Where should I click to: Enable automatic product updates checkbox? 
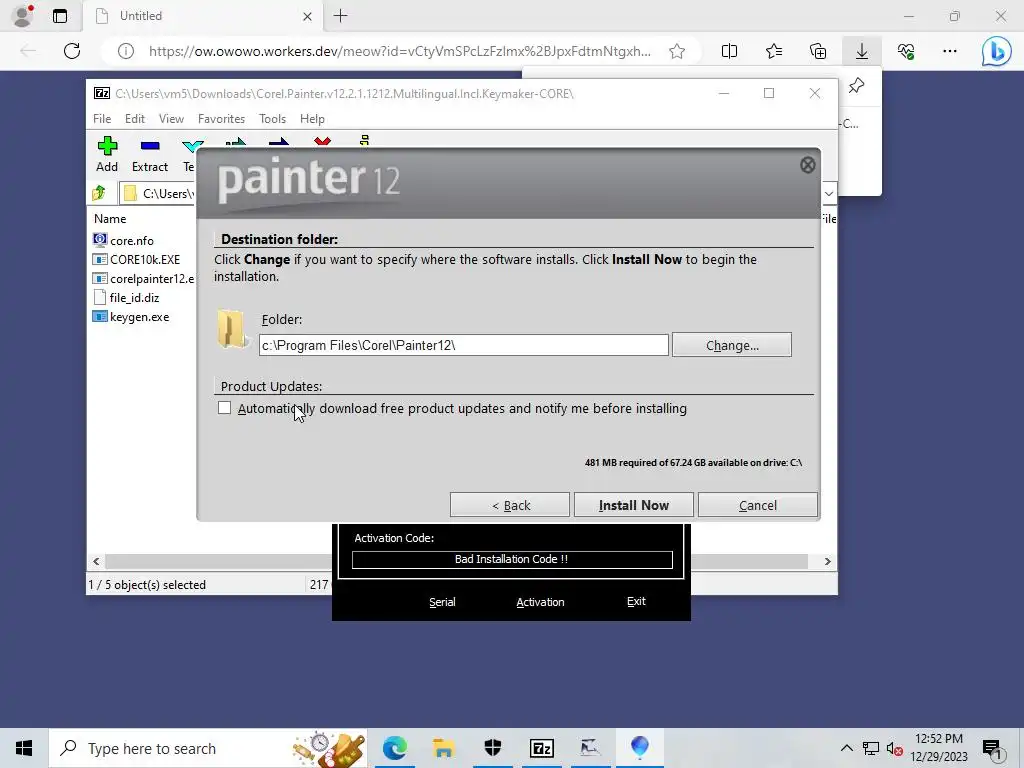pos(225,408)
